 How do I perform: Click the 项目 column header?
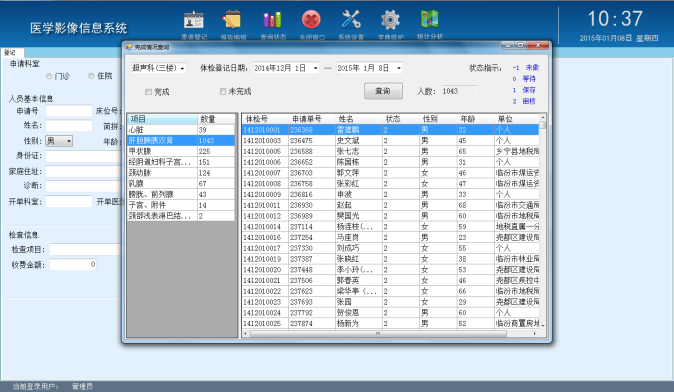click(x=162, y=119)
